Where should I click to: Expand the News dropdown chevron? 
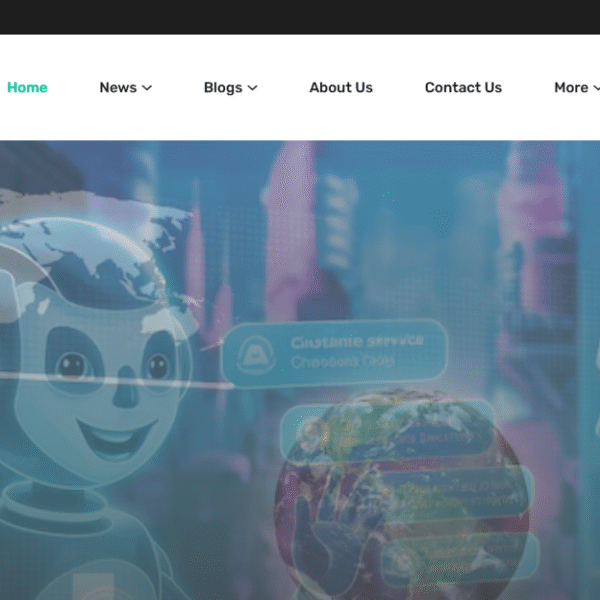(147, 88)
